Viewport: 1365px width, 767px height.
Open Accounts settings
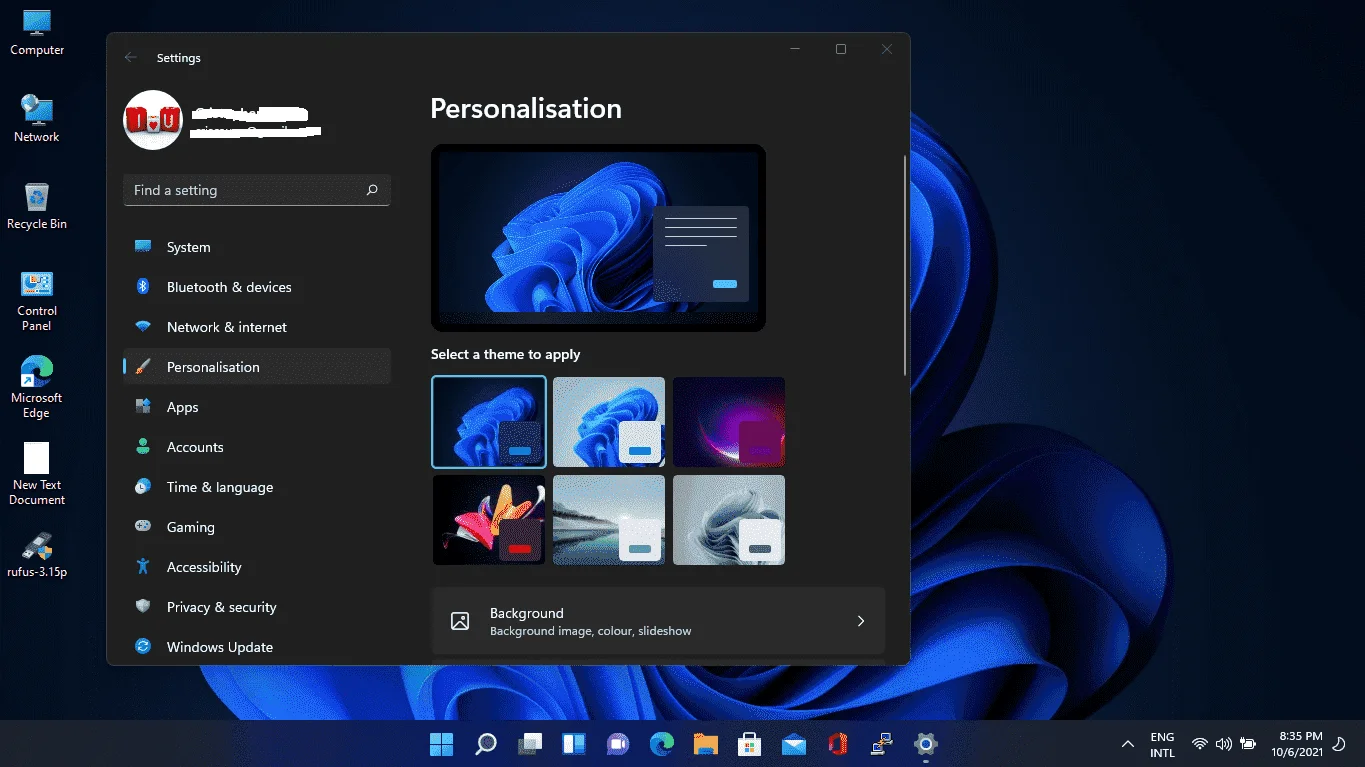click(256, 447)
